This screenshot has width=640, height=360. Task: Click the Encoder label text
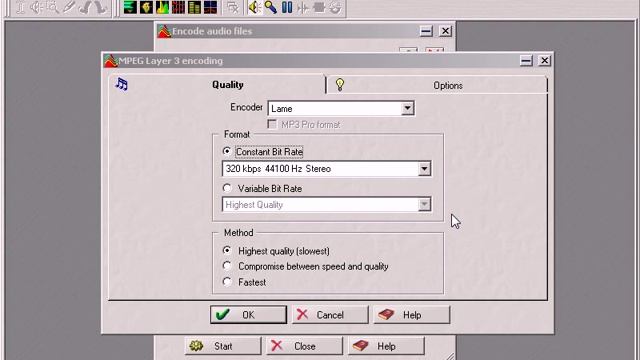click(x=246, y=107)
